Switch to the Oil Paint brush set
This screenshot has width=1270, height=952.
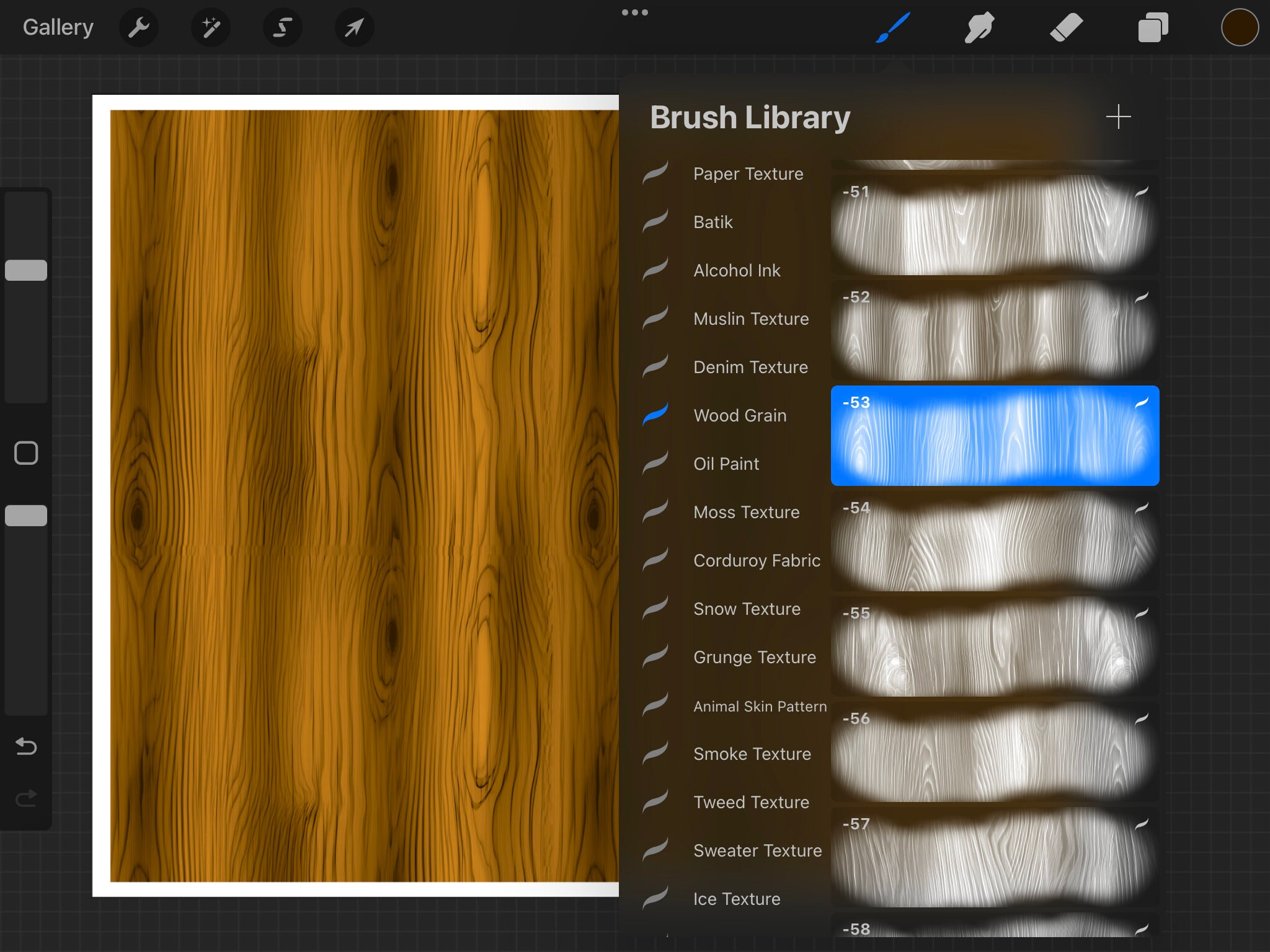(726, 464)
